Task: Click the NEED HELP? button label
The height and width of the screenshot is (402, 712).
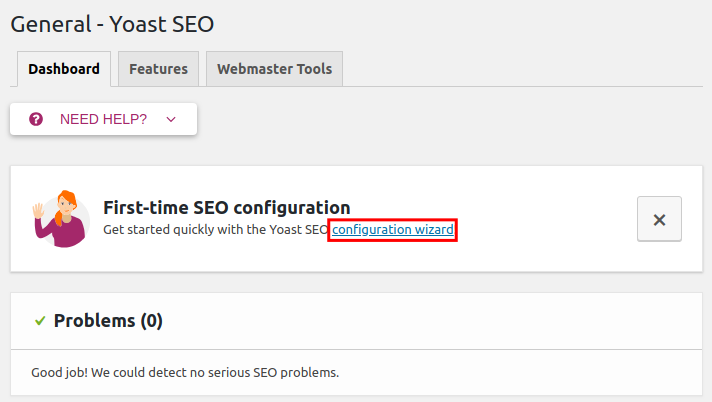Action: point(103,119)
